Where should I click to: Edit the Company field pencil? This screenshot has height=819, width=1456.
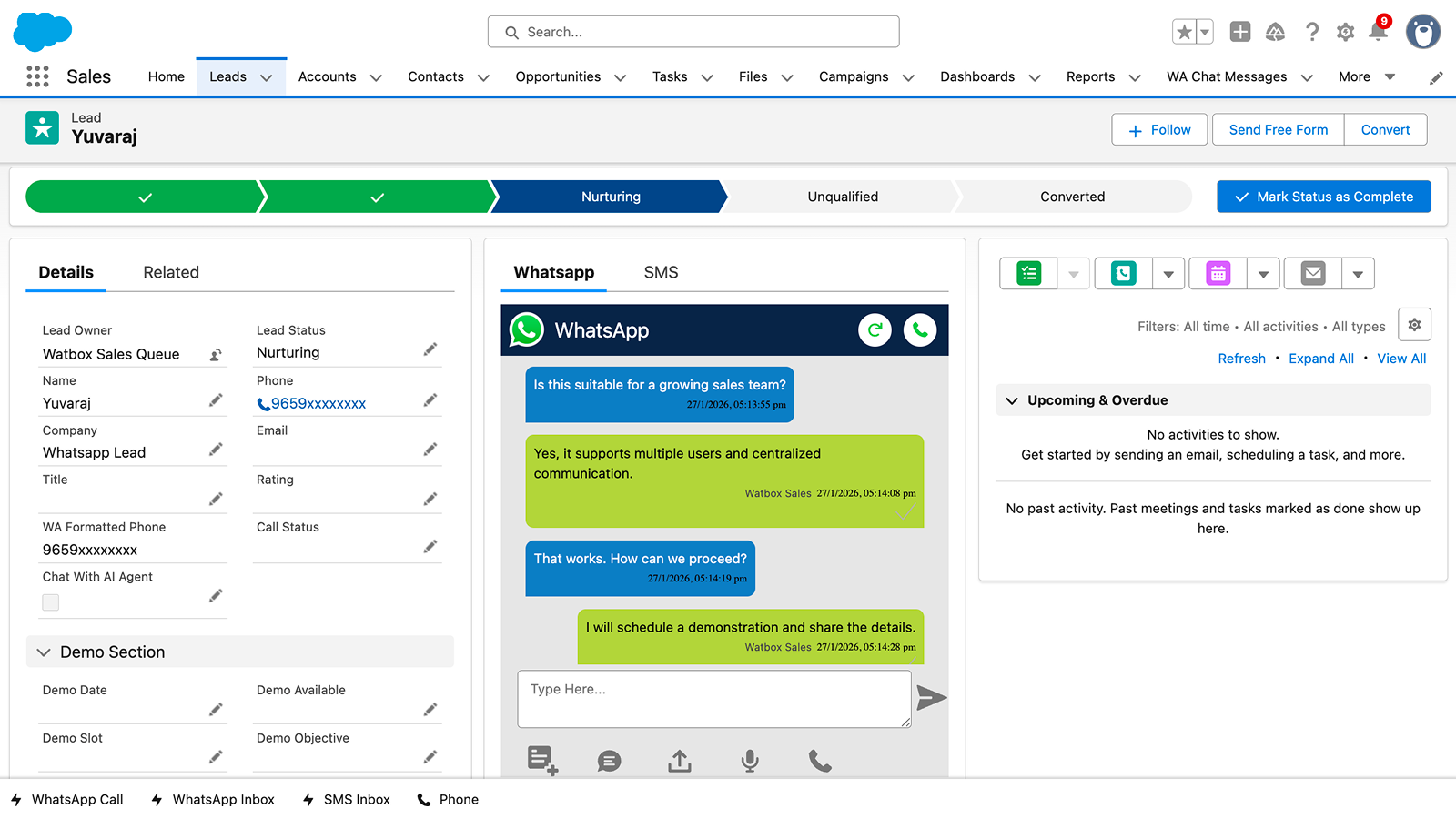coord(216,450)
